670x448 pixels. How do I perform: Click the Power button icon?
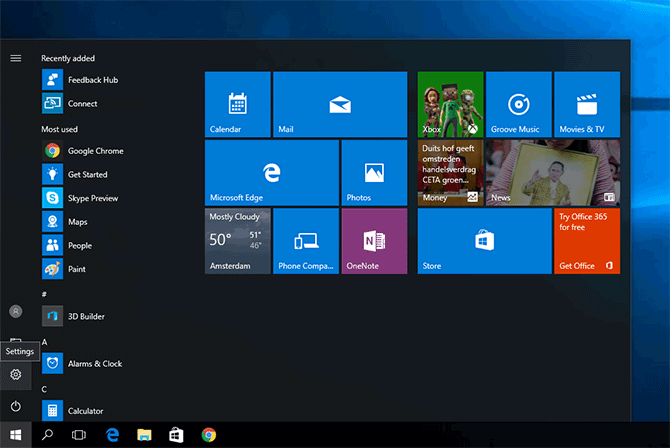pos(16,406)
